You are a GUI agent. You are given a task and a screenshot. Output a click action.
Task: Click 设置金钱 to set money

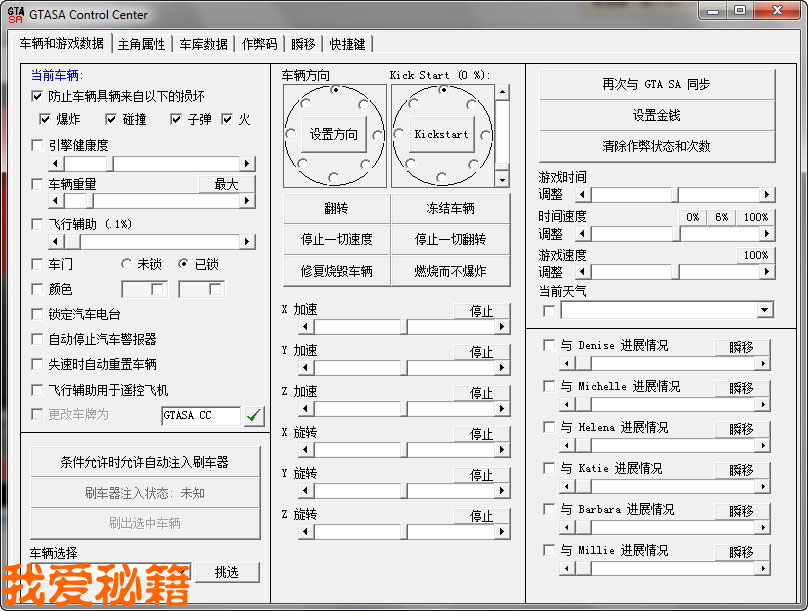pos(656,115)
